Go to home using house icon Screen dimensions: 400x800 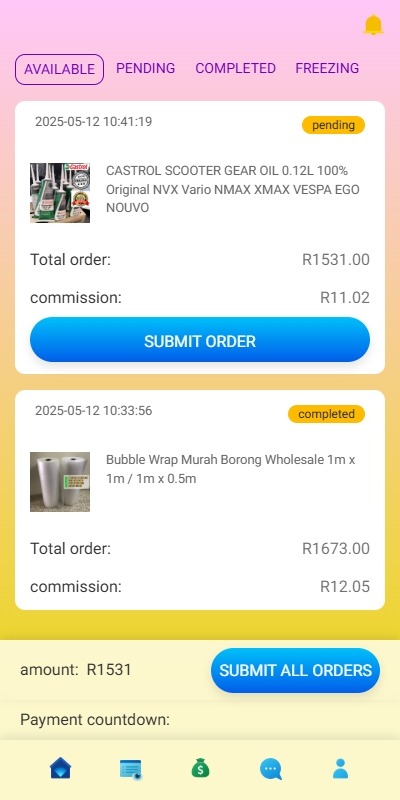click(61, 768)
